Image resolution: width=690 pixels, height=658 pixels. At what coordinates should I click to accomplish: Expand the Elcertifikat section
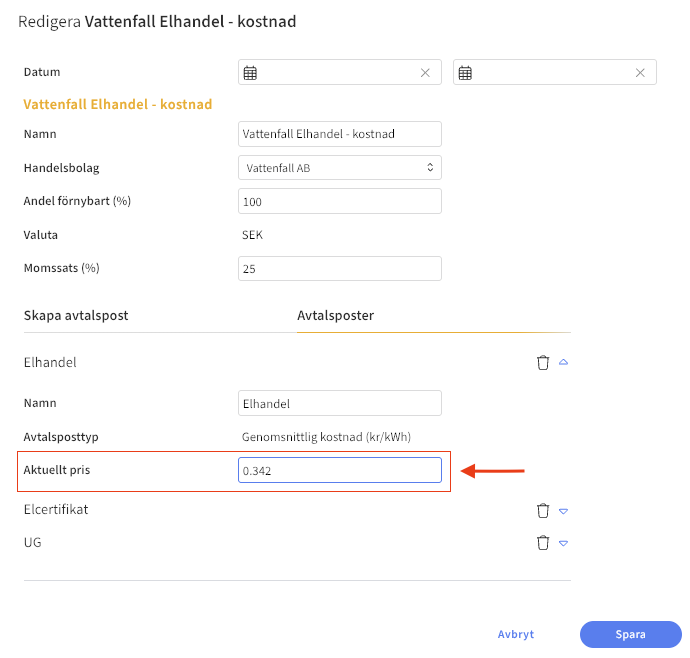[x=563, y=511]
